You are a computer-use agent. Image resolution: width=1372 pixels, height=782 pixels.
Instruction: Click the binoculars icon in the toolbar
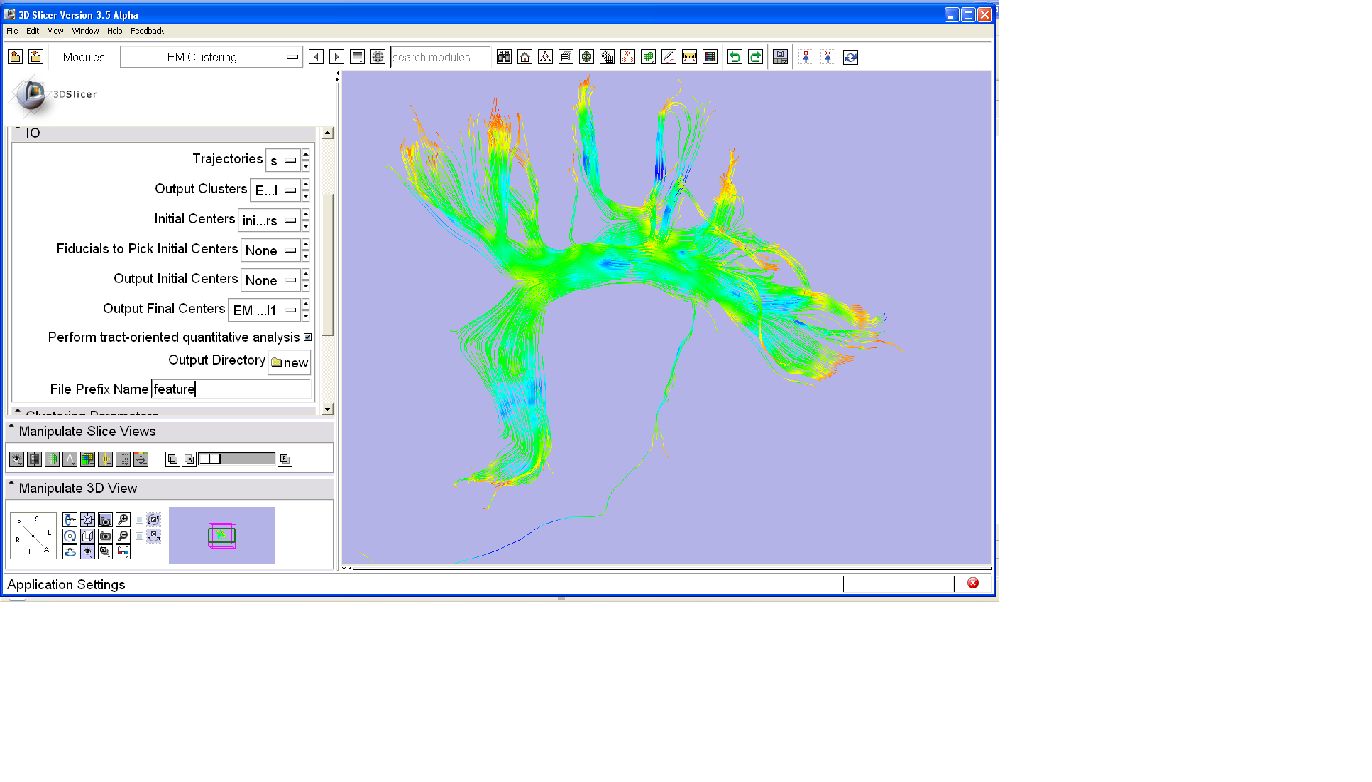502,57
